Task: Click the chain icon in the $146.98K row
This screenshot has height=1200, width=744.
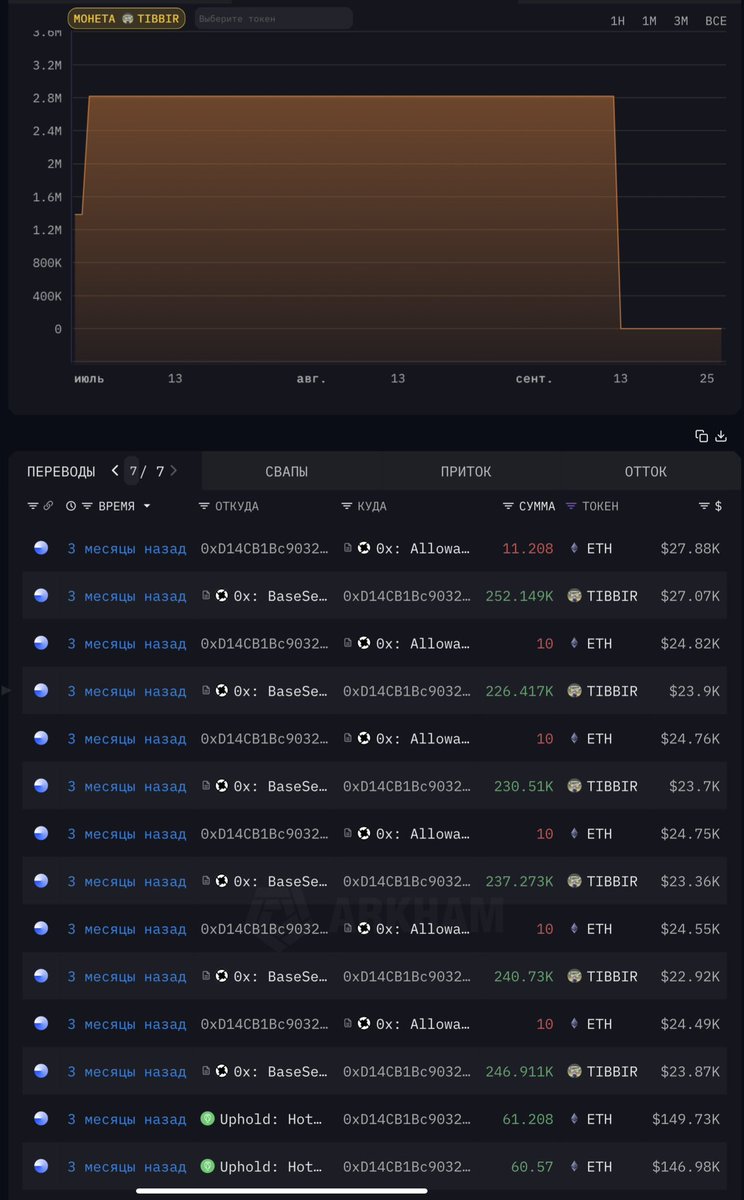Action: tap(41, 1166)
